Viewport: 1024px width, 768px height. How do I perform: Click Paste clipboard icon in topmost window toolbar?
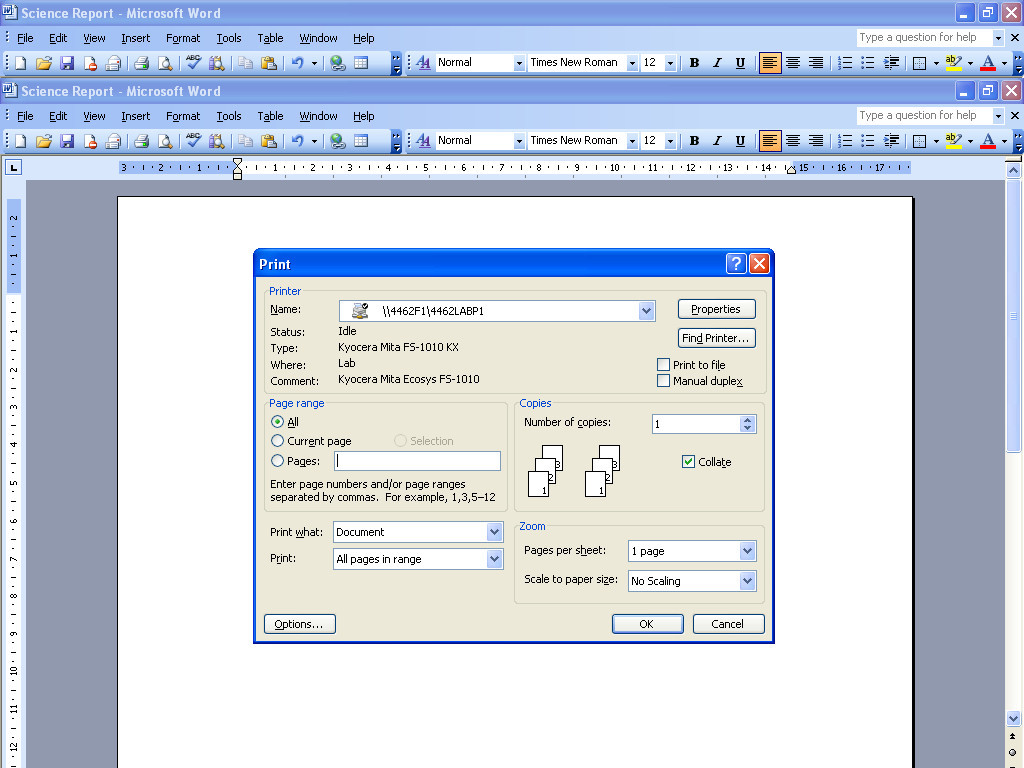tap(268, 63)
